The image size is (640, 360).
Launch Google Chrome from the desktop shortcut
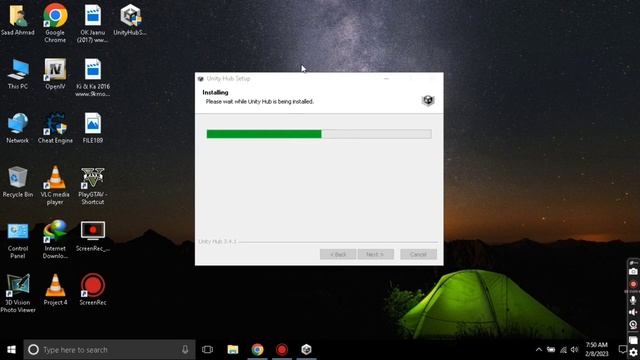point(55,22)
